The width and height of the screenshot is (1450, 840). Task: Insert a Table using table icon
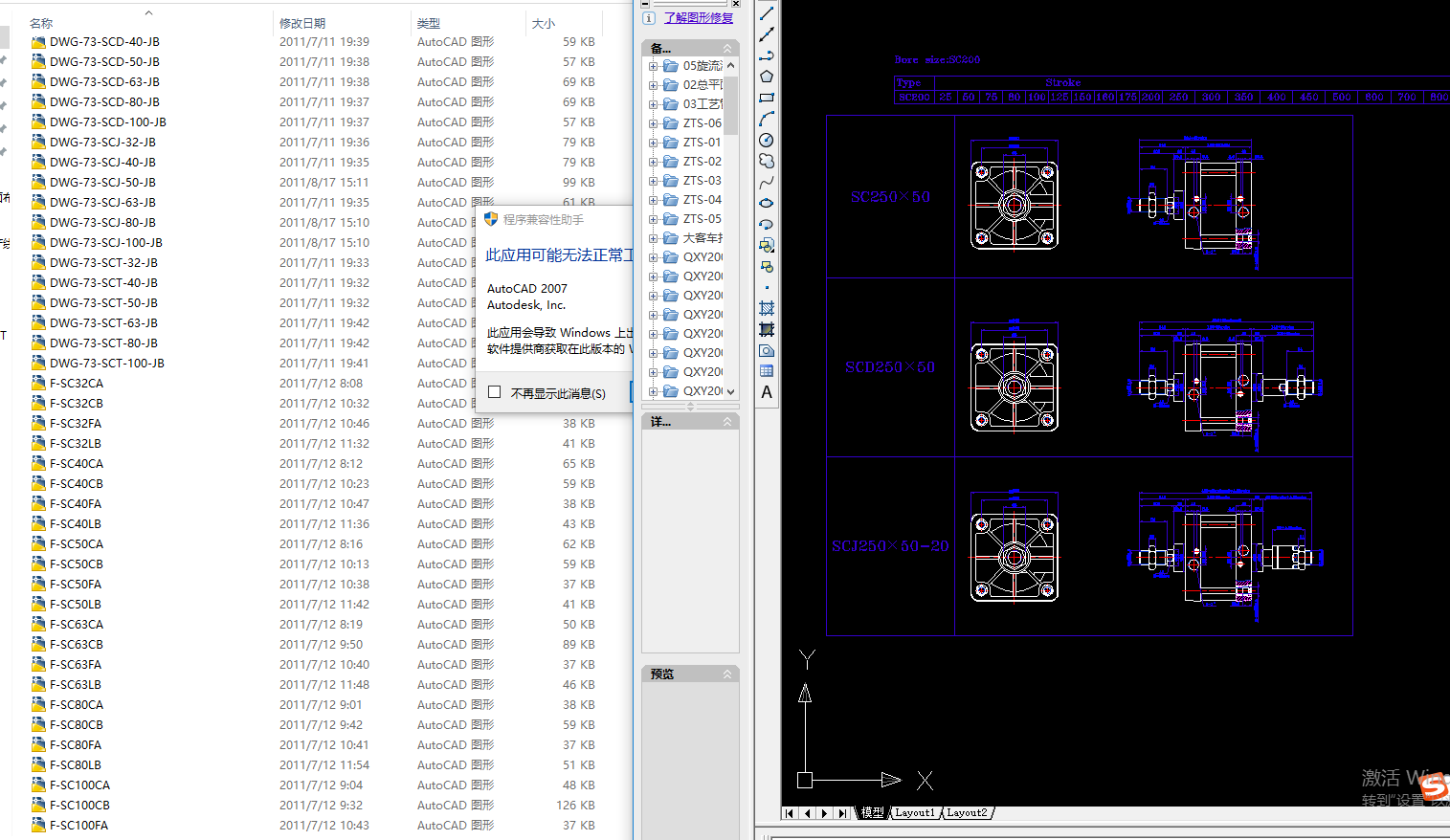point(767,371)
